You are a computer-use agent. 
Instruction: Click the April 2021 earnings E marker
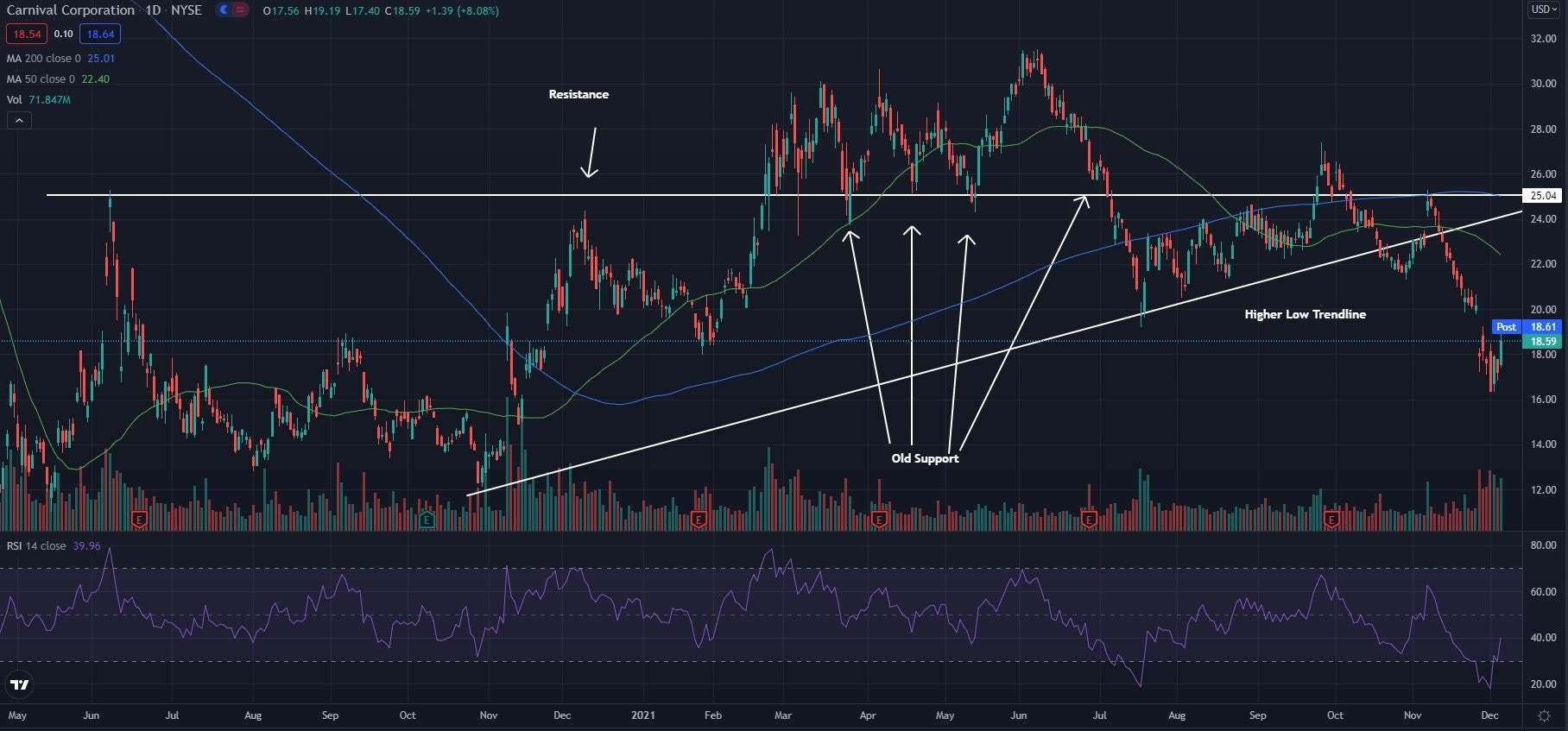(879, 520)
